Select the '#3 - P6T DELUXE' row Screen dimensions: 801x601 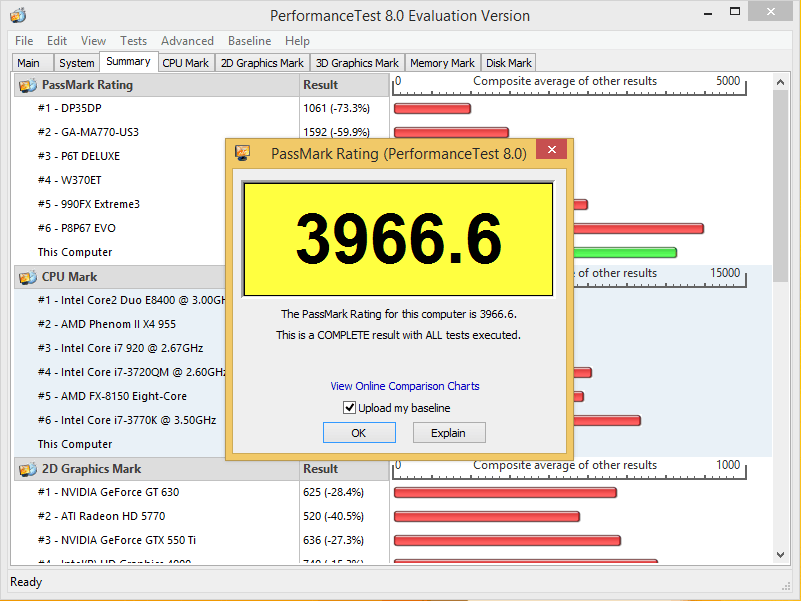coord(79,156)
